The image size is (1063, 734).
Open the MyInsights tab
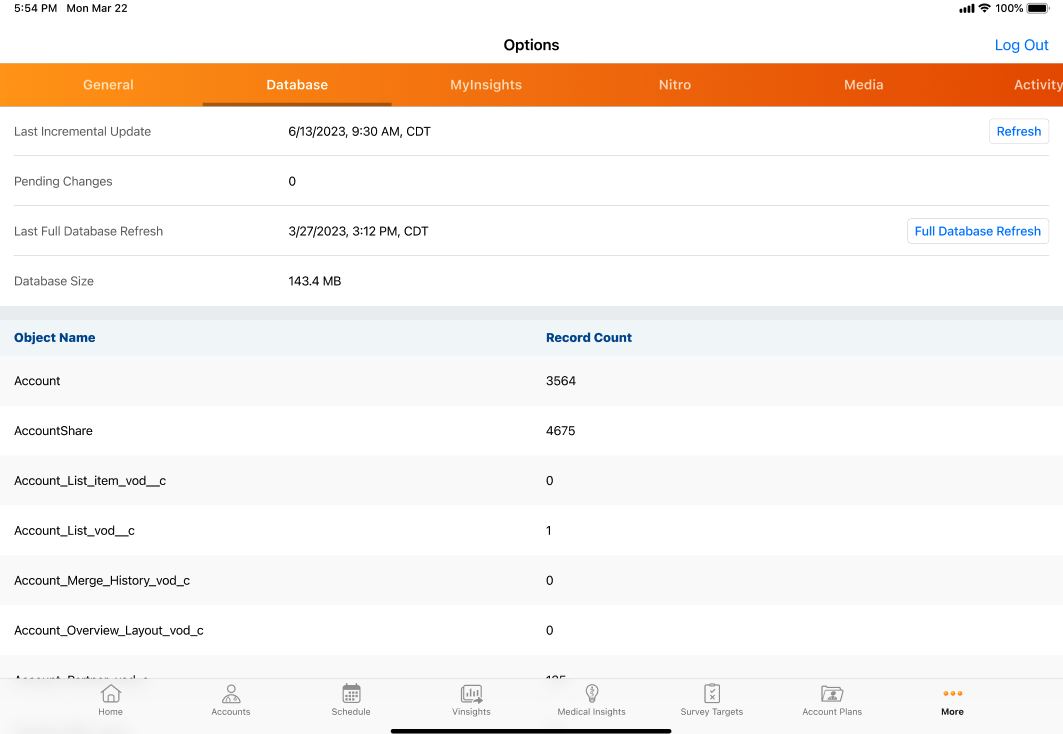coord(486,85)
